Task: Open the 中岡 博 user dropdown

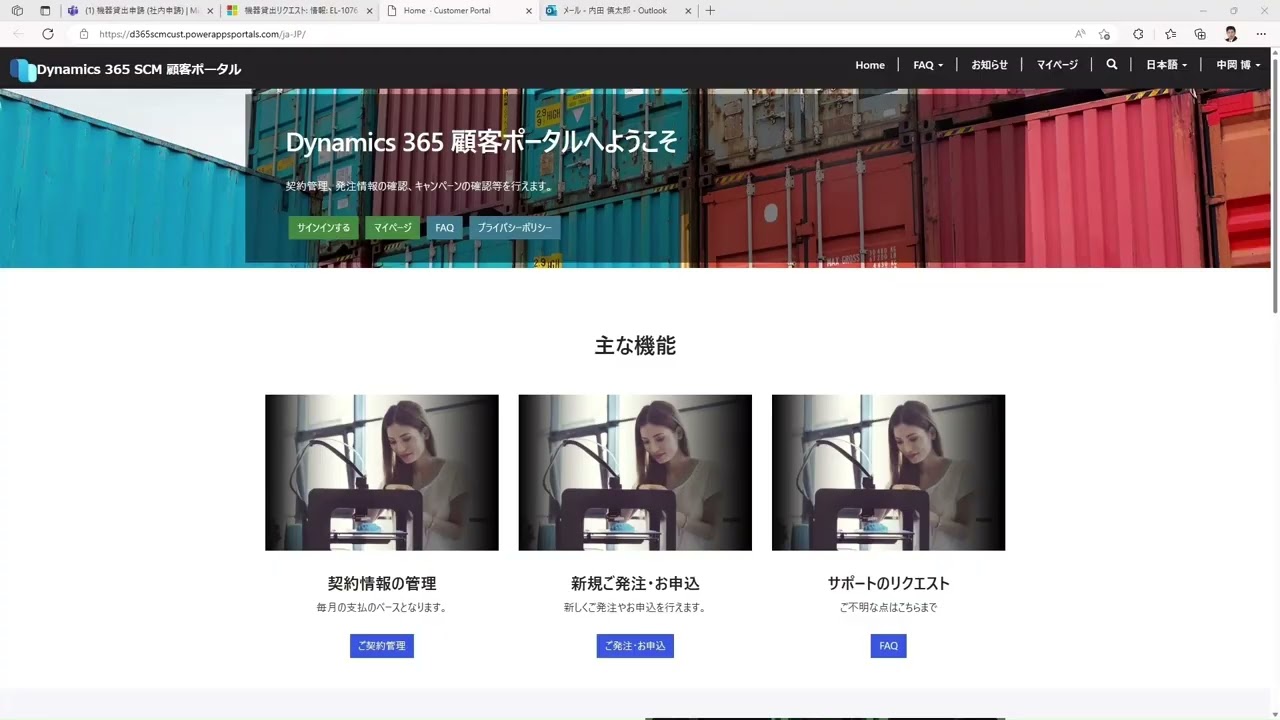Action: tap(1238, 65)
